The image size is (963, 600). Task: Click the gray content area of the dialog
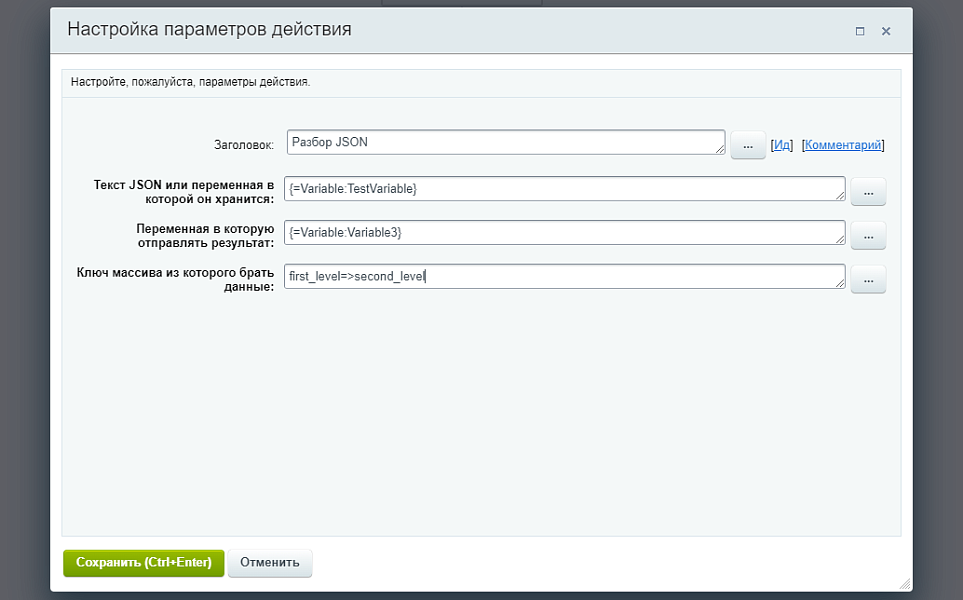(x=480, y=420)
